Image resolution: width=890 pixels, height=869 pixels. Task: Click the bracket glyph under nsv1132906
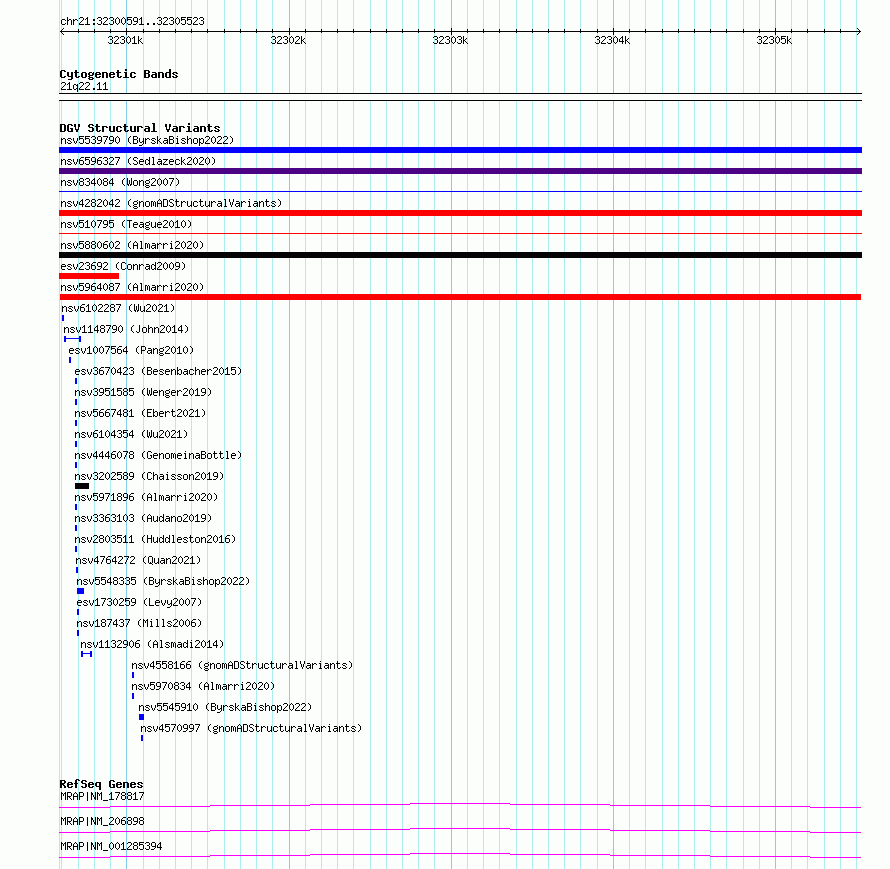tap(86, 654)
